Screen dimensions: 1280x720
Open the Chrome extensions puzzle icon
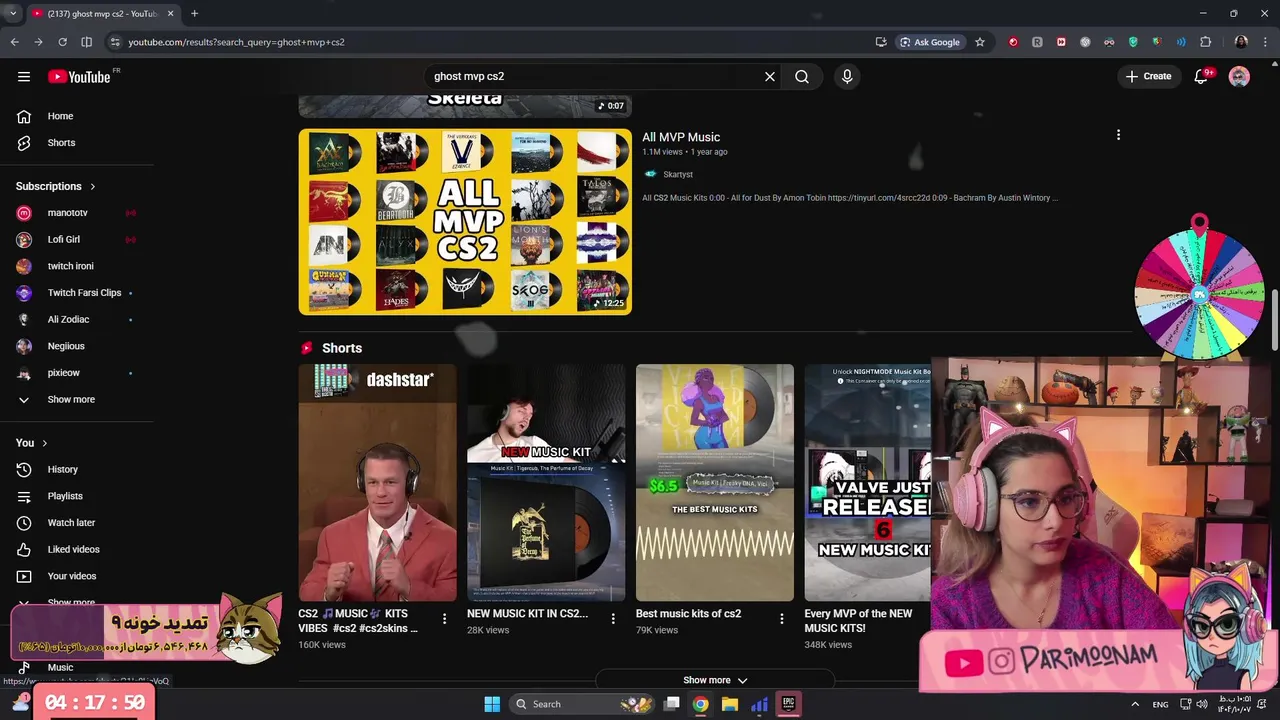1205,42
